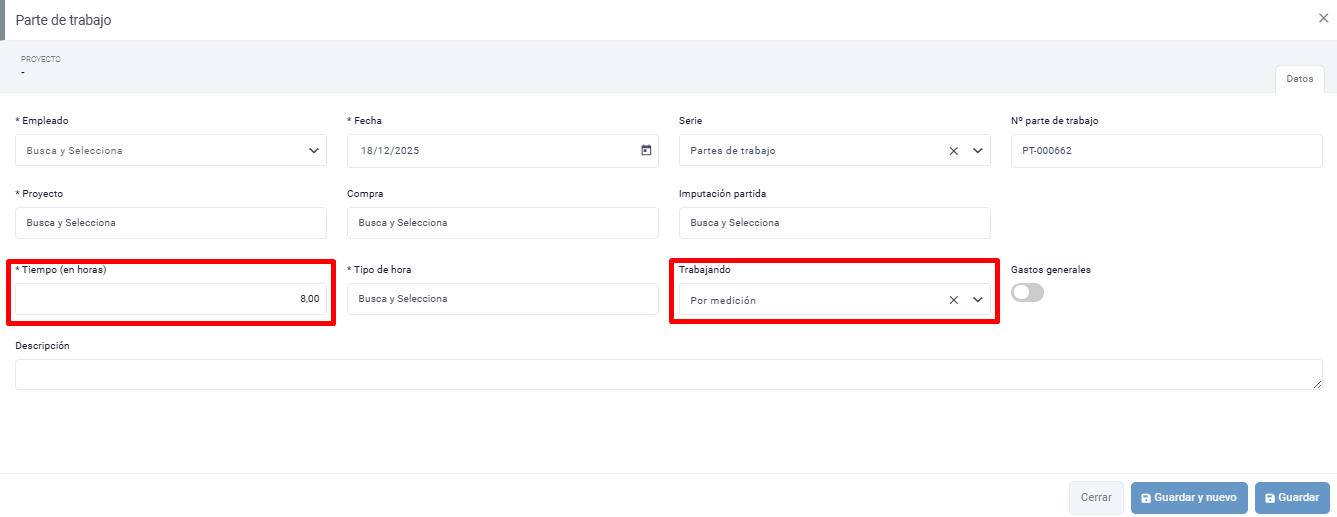Click the Fecha date text 18/12/2025
1337x517 pixels.
[391, 151]
